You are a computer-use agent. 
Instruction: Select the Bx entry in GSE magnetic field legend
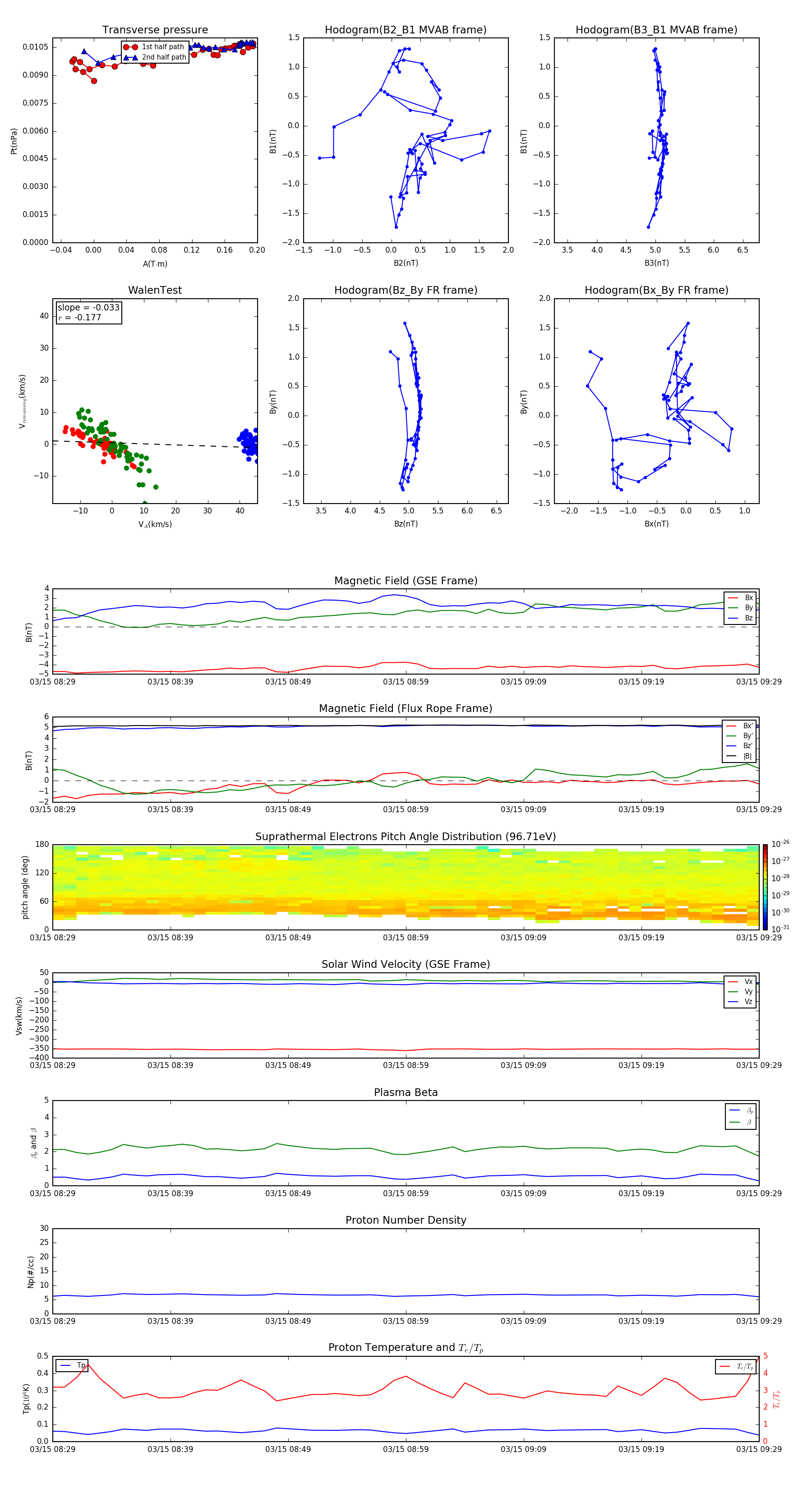tap(740, 598)
